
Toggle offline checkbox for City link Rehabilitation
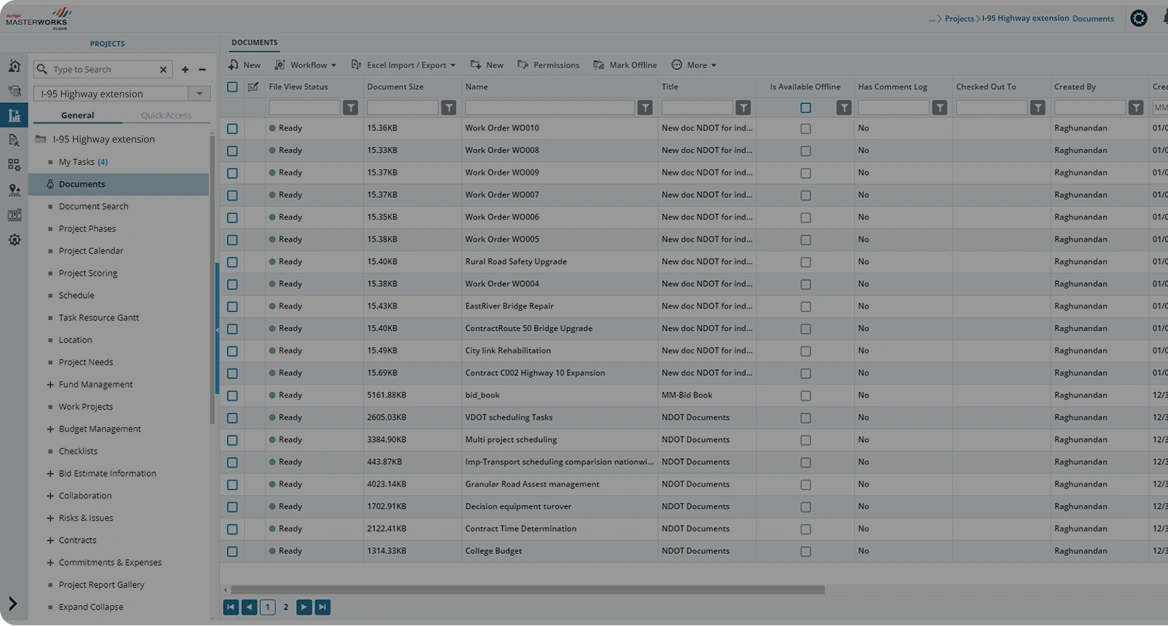click(x=805, y=351)
